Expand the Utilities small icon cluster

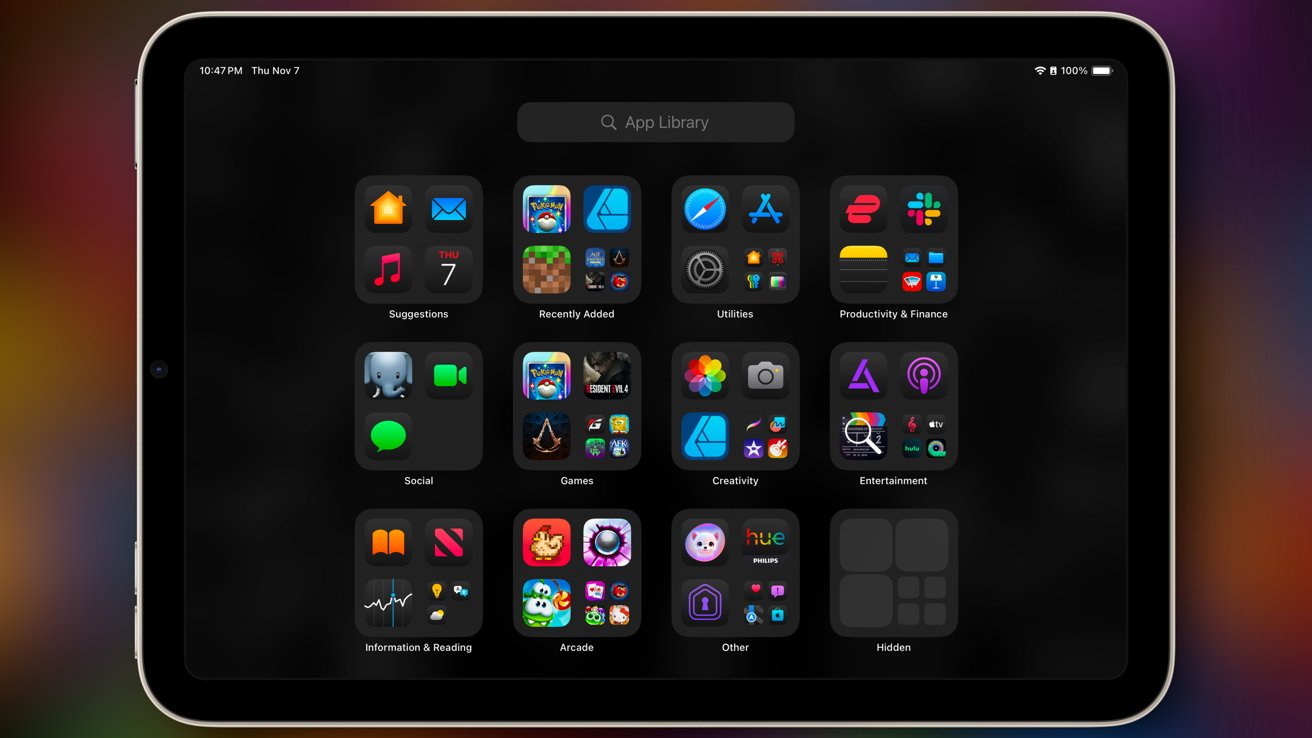tap(766, 270)
